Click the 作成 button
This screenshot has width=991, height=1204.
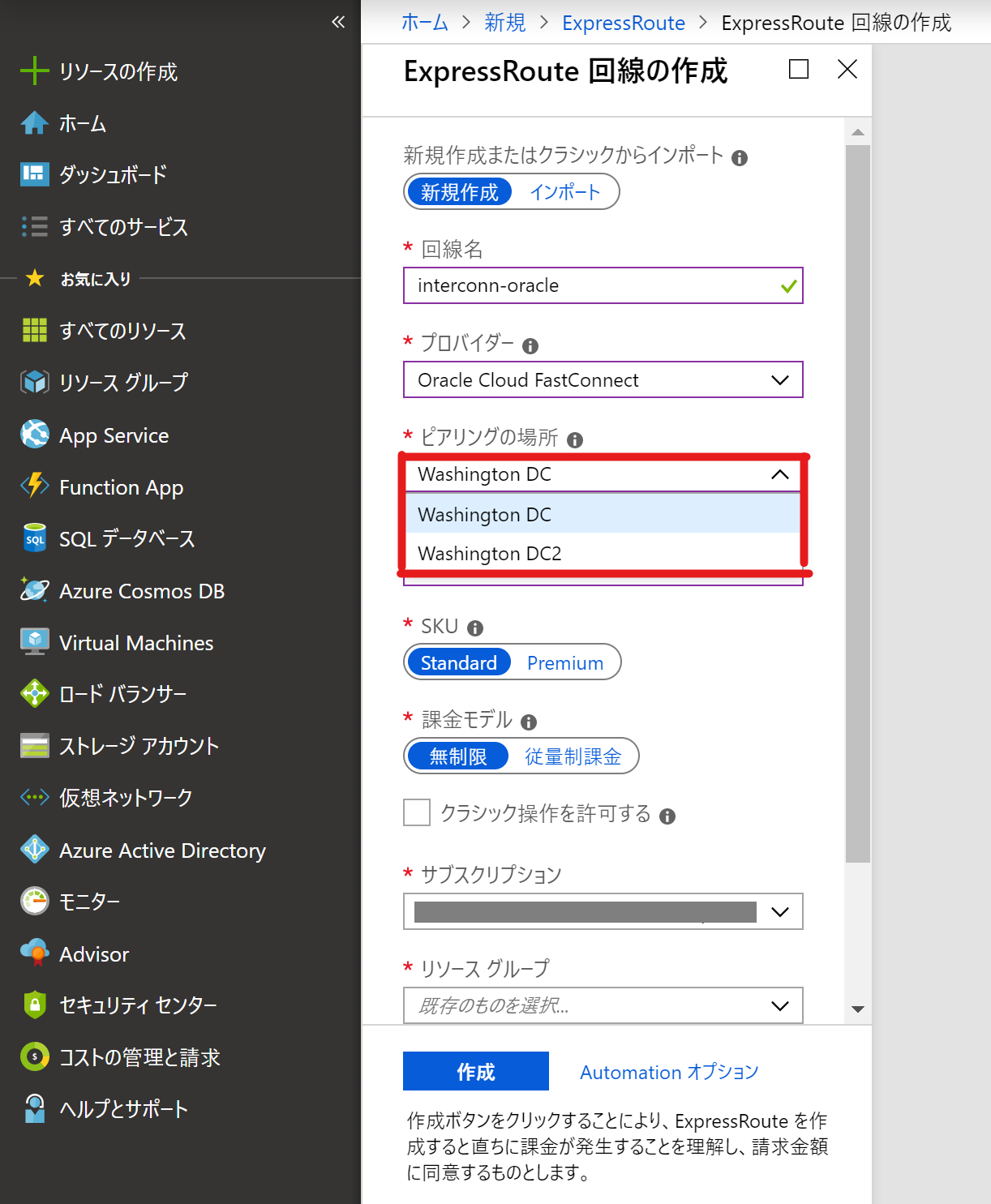click(x=475, y=1072)
